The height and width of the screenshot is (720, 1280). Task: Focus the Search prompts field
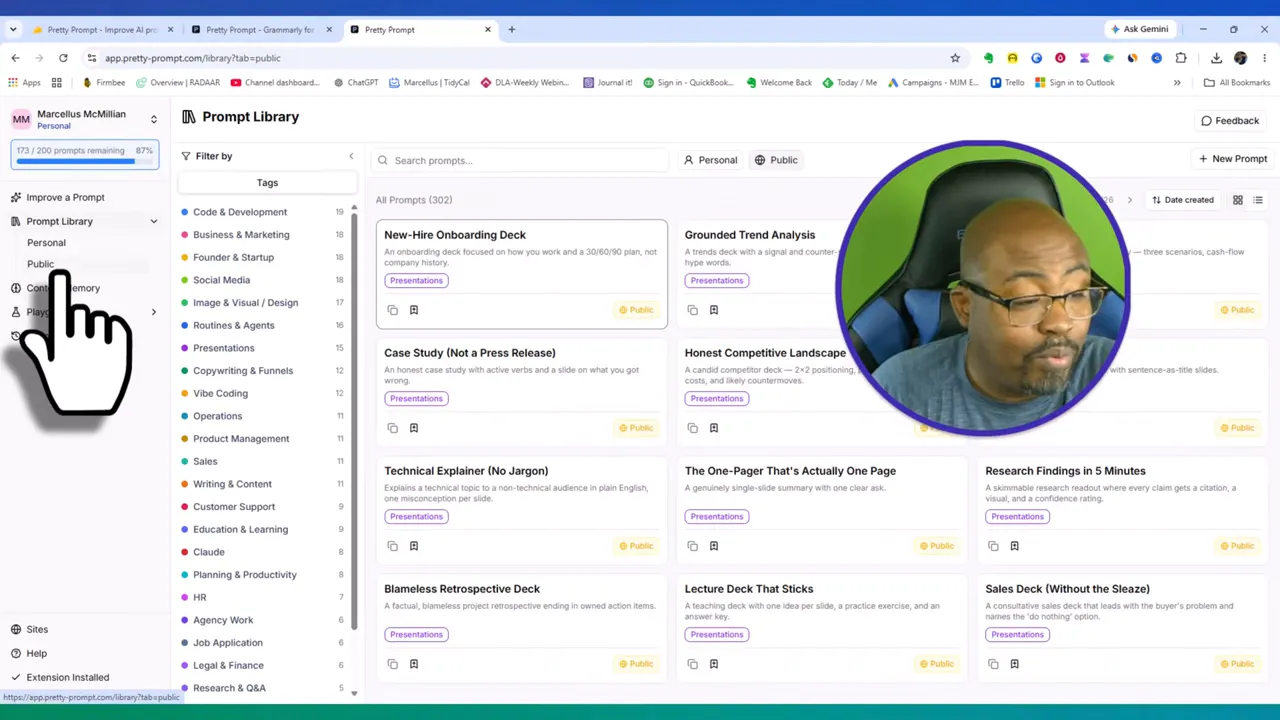[x=521, y=160]
